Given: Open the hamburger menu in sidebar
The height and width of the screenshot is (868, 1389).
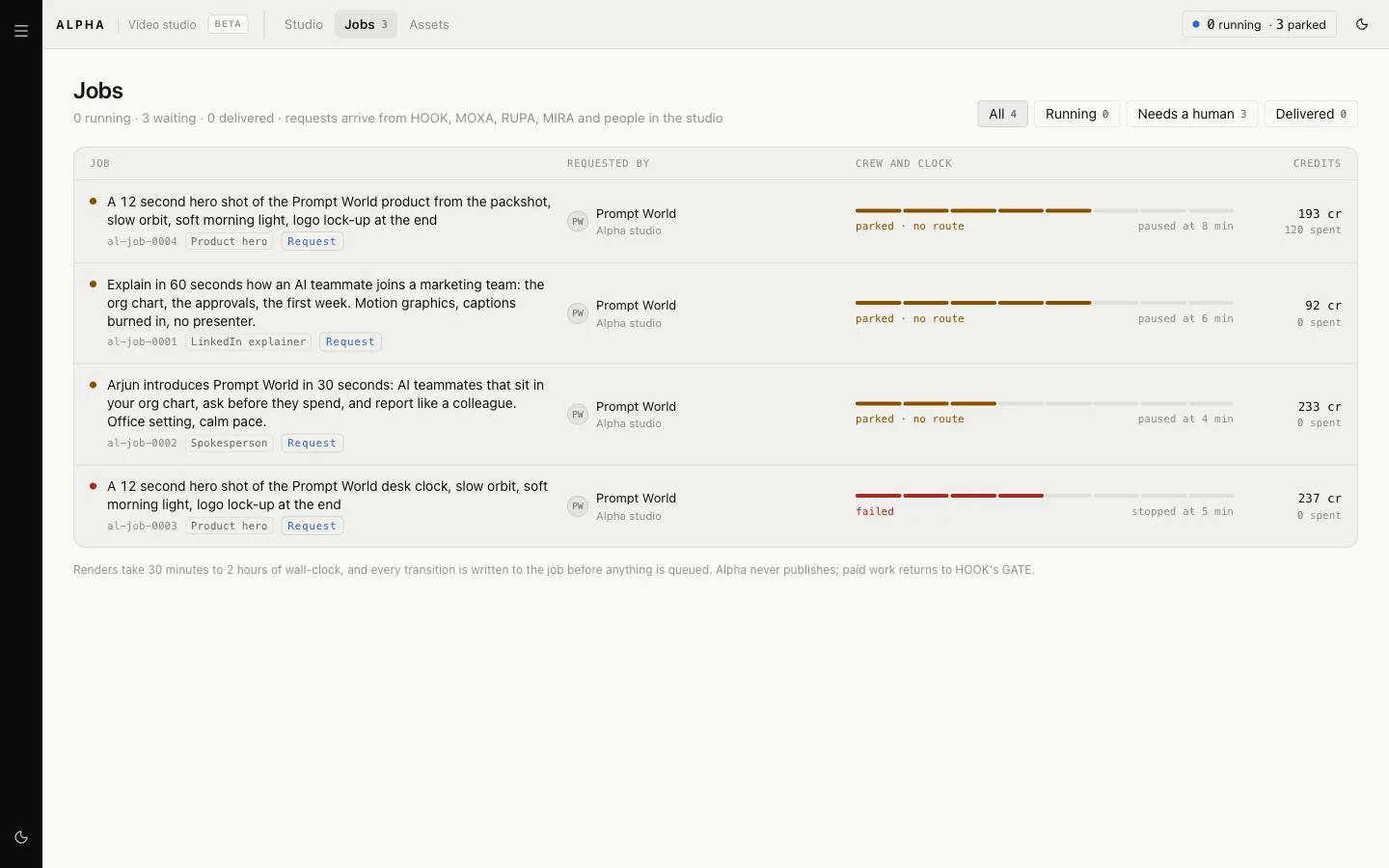Looking at the screenshot, I should 21,31.
